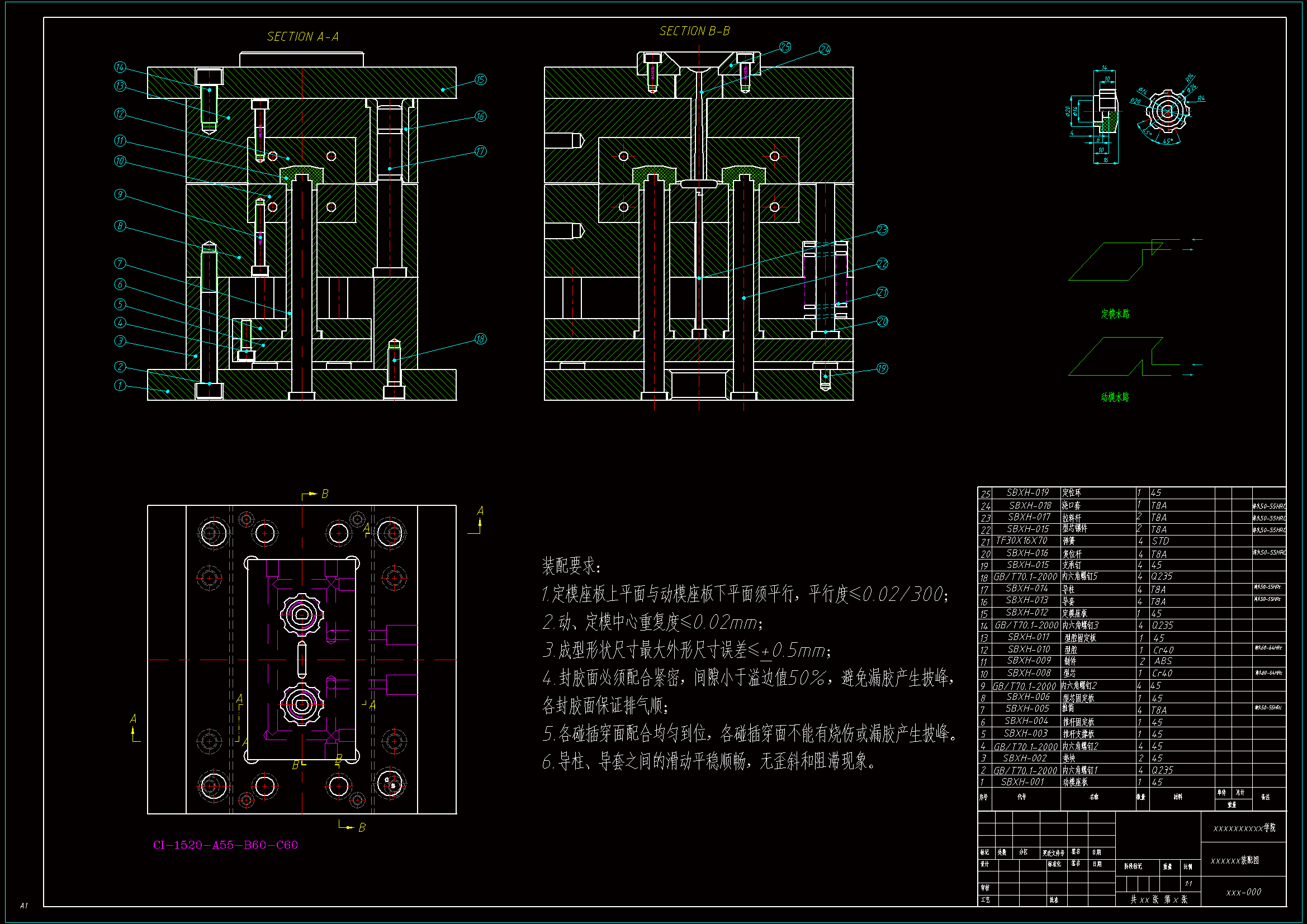
Task: Click the gear-shaped part detail view
Action: click(x=1167, y=112)
